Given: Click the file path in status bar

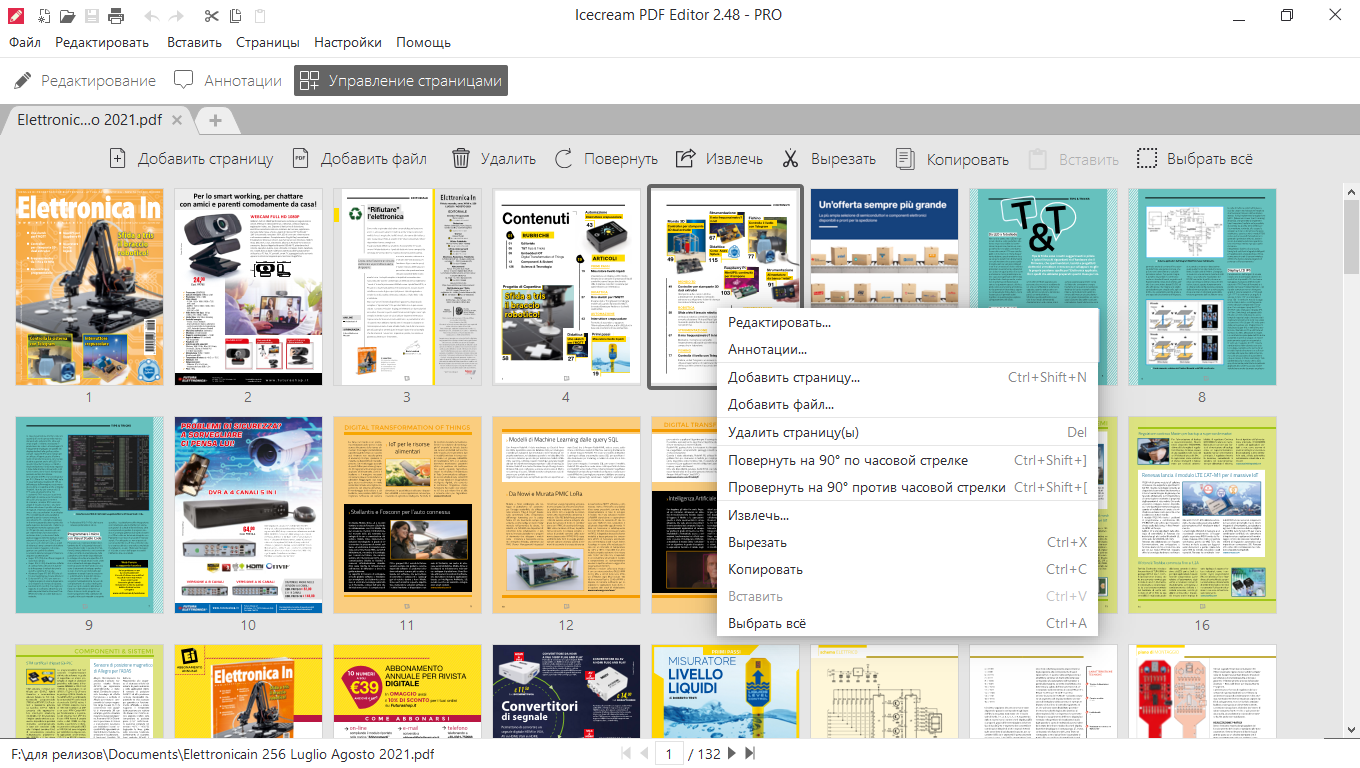Looking at the screenshot, I should (223, 754).
